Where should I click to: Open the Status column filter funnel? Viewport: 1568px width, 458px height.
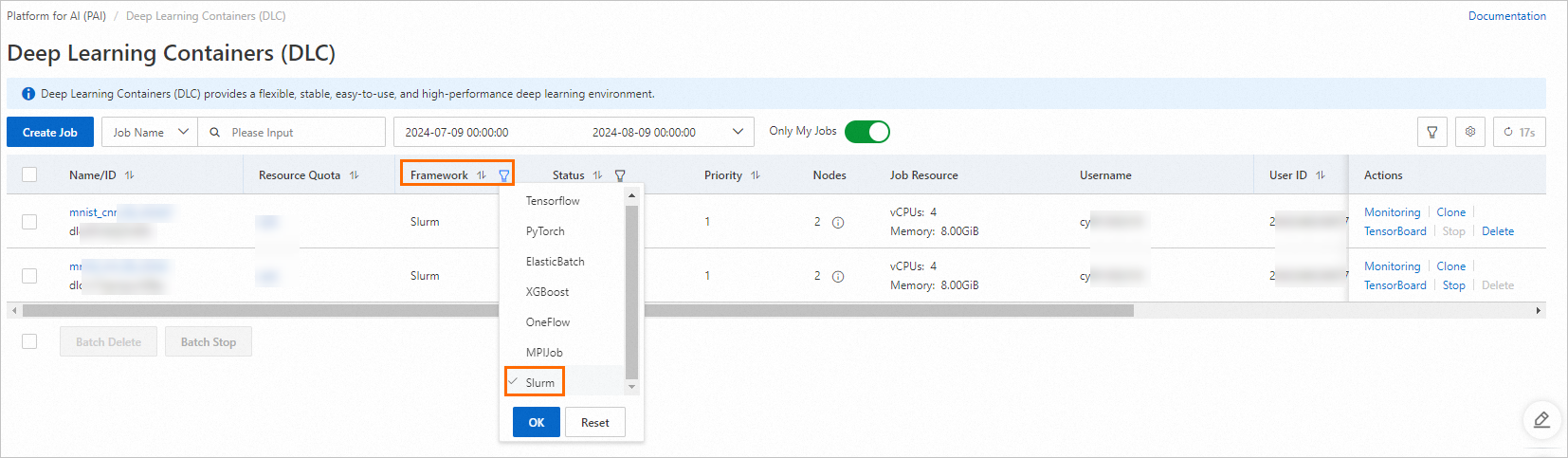coord(620,175)
